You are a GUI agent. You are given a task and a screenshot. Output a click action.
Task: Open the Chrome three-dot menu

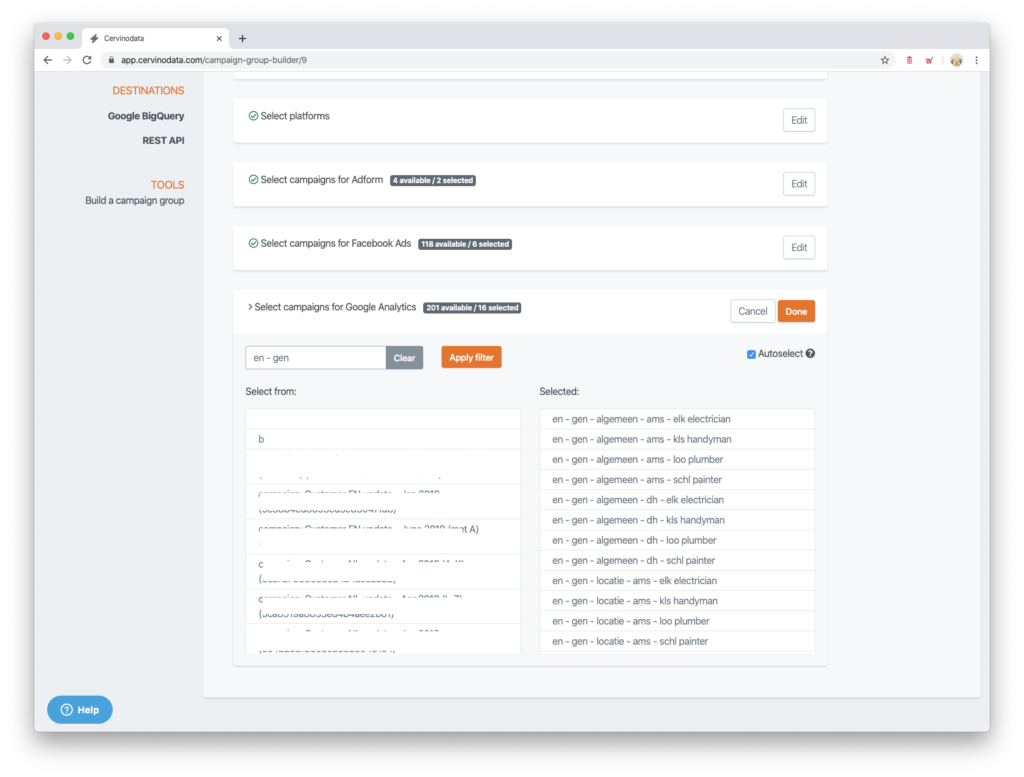coord(976,60)
